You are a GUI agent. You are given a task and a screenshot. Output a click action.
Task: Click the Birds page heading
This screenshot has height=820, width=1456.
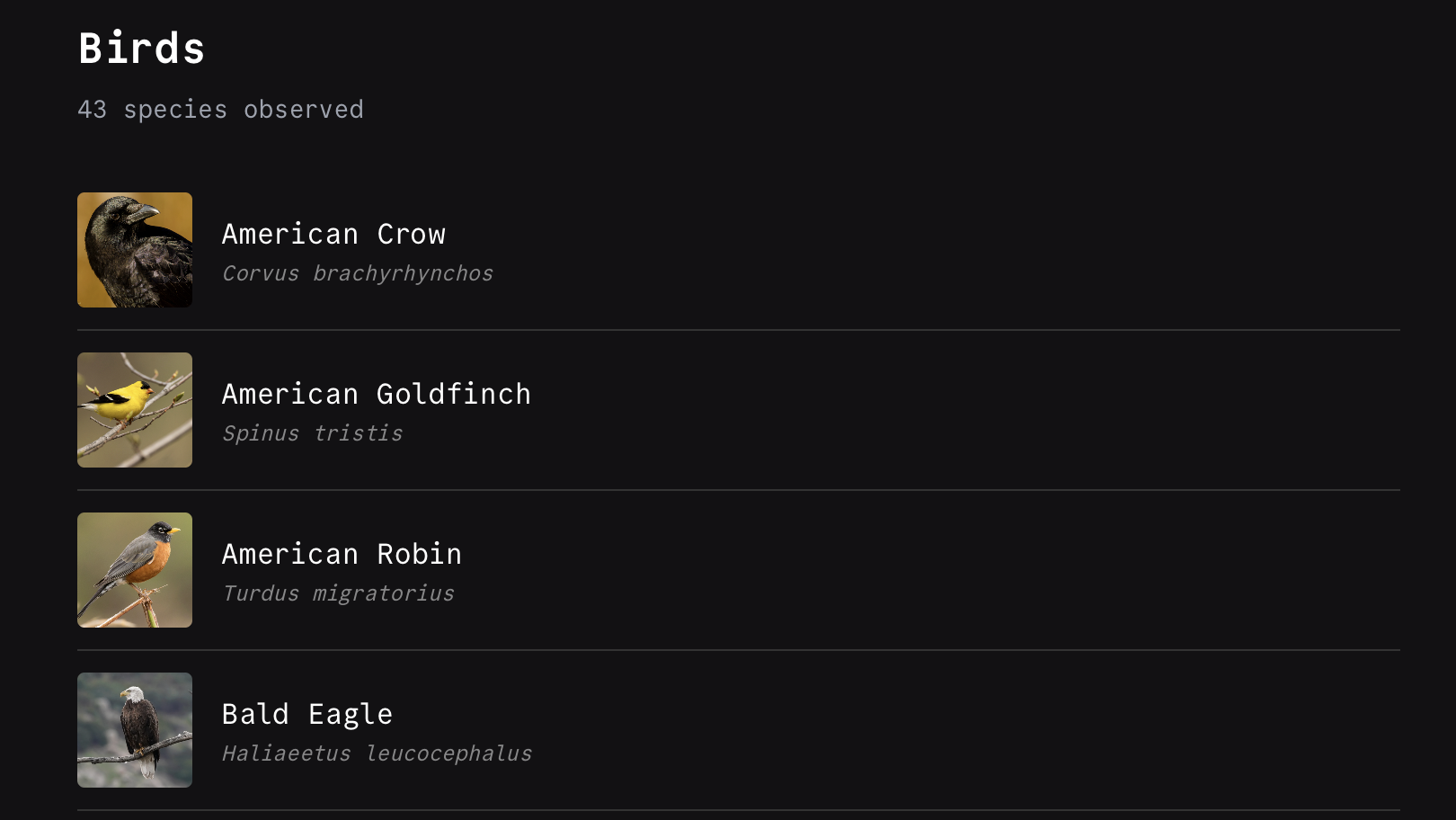[x=141, y=49]
